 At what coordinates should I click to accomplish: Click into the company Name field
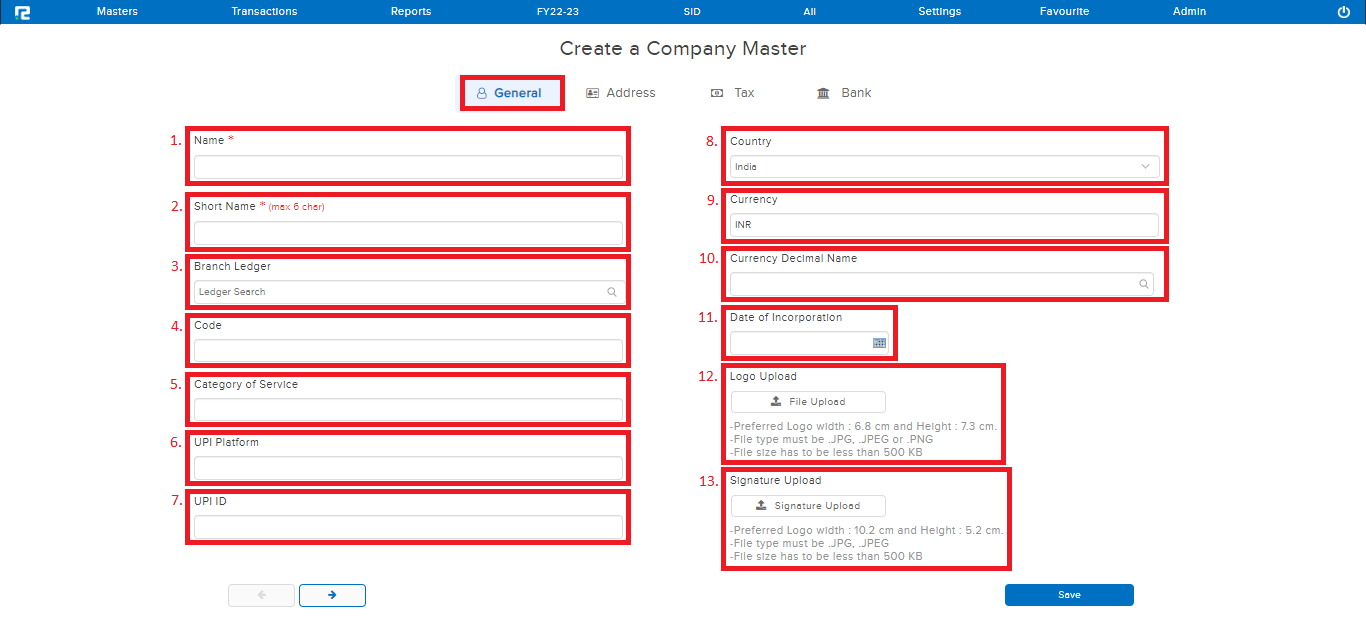pos(408,167)
